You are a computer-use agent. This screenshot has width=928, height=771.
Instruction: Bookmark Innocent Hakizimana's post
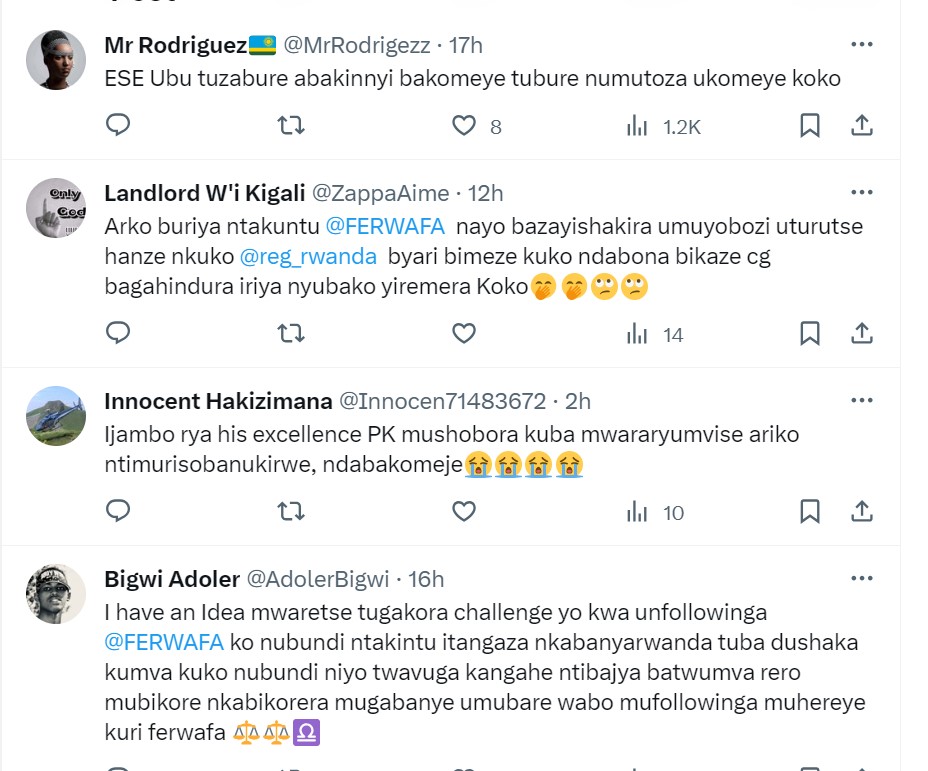[810, 512]
